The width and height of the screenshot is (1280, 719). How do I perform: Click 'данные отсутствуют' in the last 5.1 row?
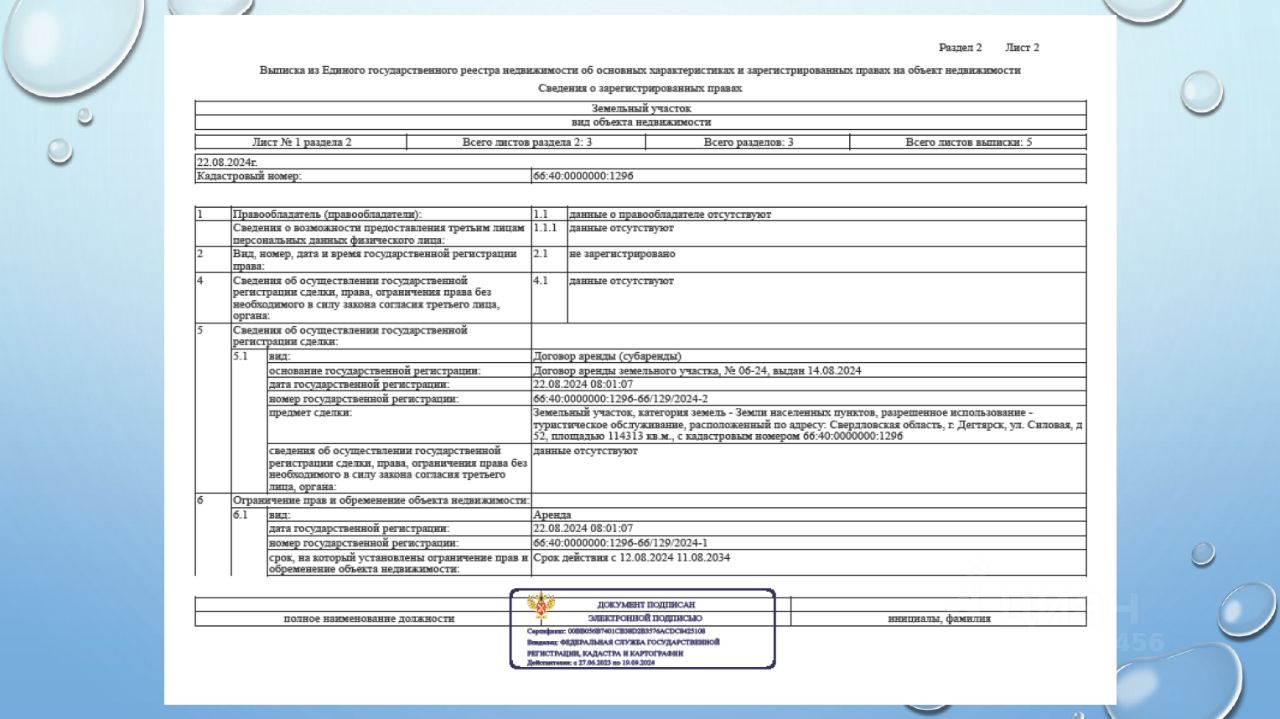tap(586, 451)
